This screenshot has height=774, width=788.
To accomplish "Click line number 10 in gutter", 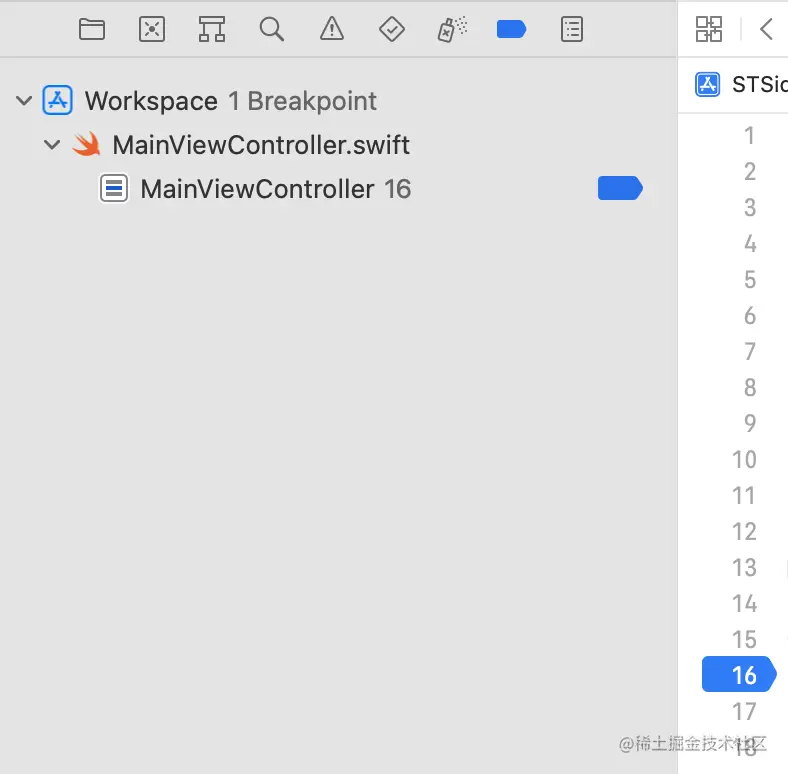I will point(744,459).
